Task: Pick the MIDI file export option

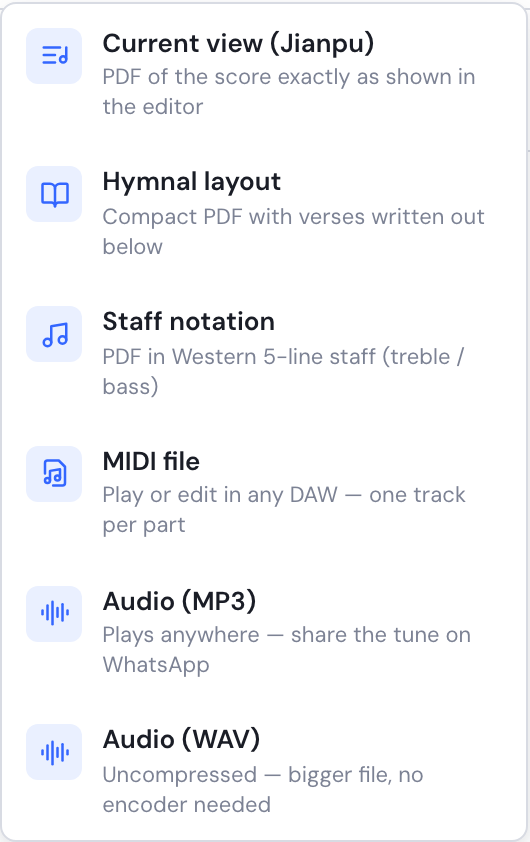Action: pyautogui.click(x=264, y=492)
